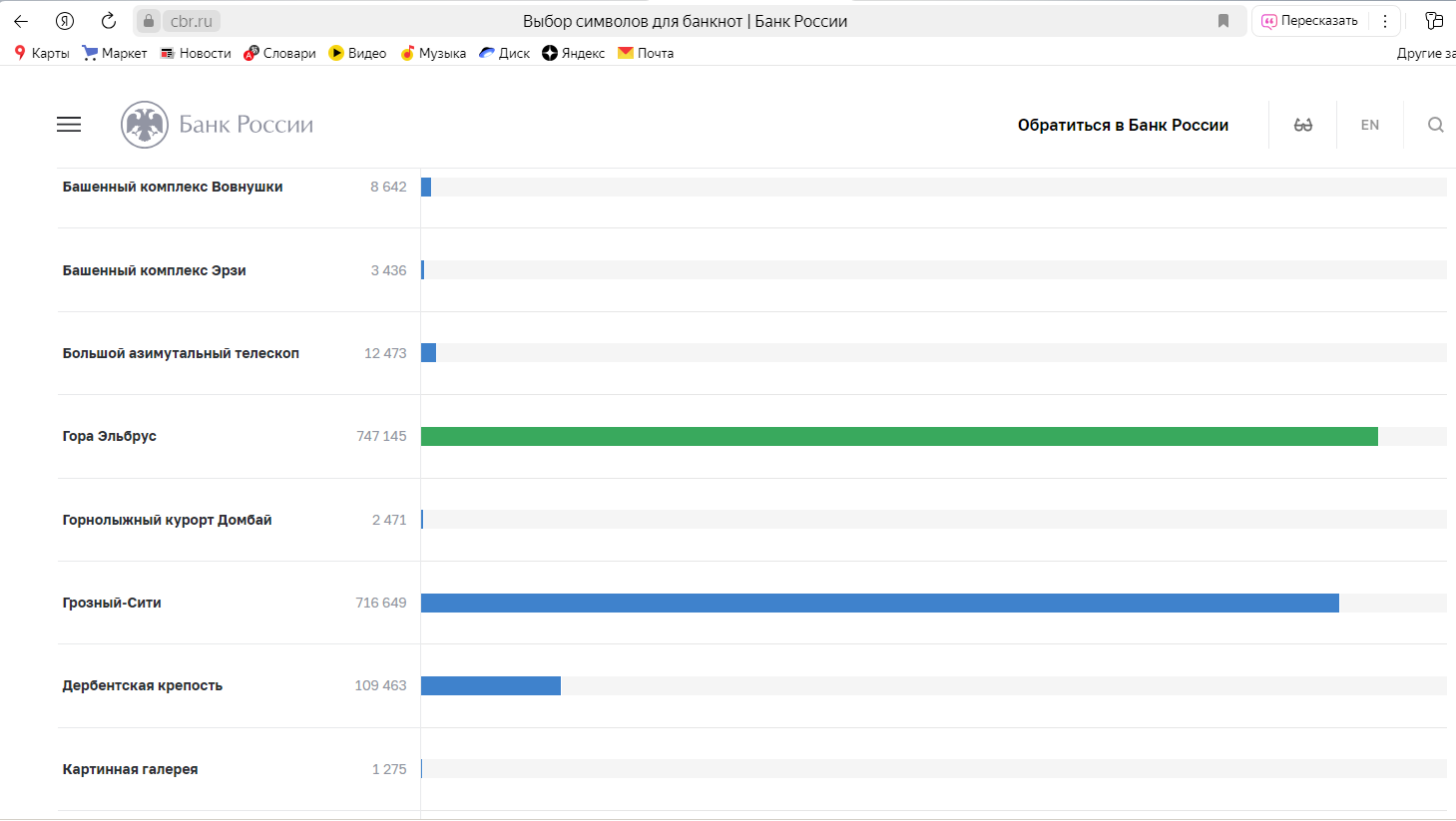Viewport: 1456px width, 821px height.
Task: Bookmark this page
Action: click(x=1223, y=21)
